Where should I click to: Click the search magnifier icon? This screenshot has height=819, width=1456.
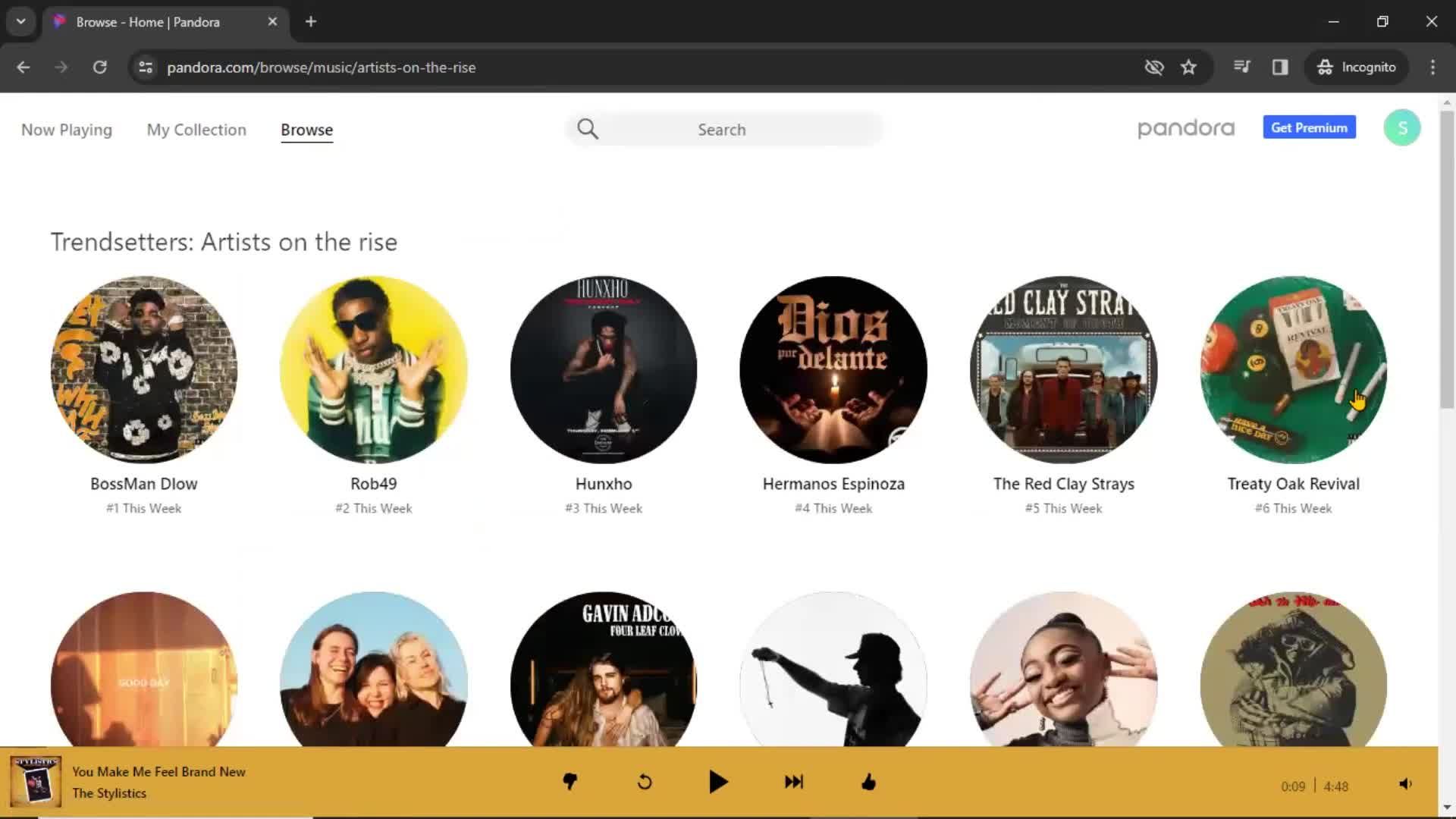click(588, 128)
